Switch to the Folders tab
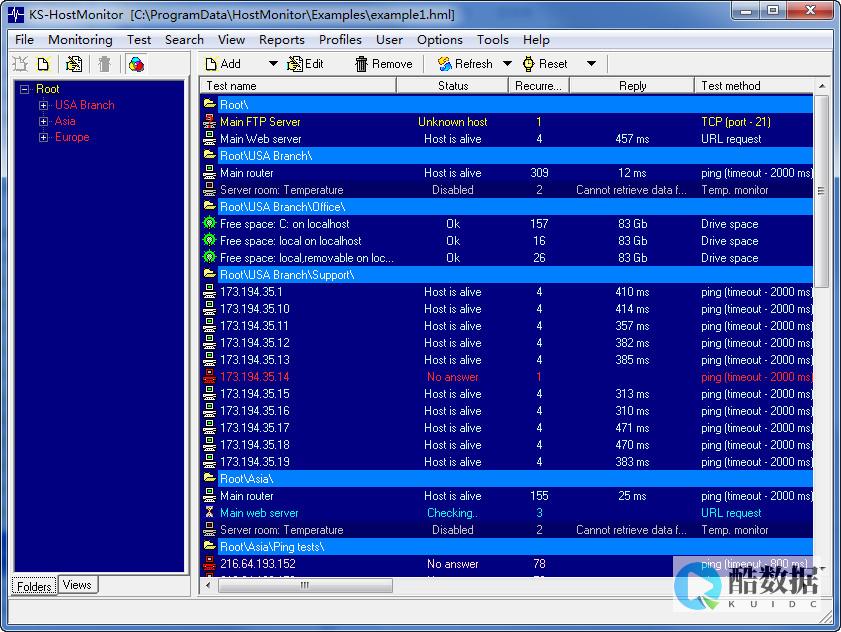 tap(34, 586)
